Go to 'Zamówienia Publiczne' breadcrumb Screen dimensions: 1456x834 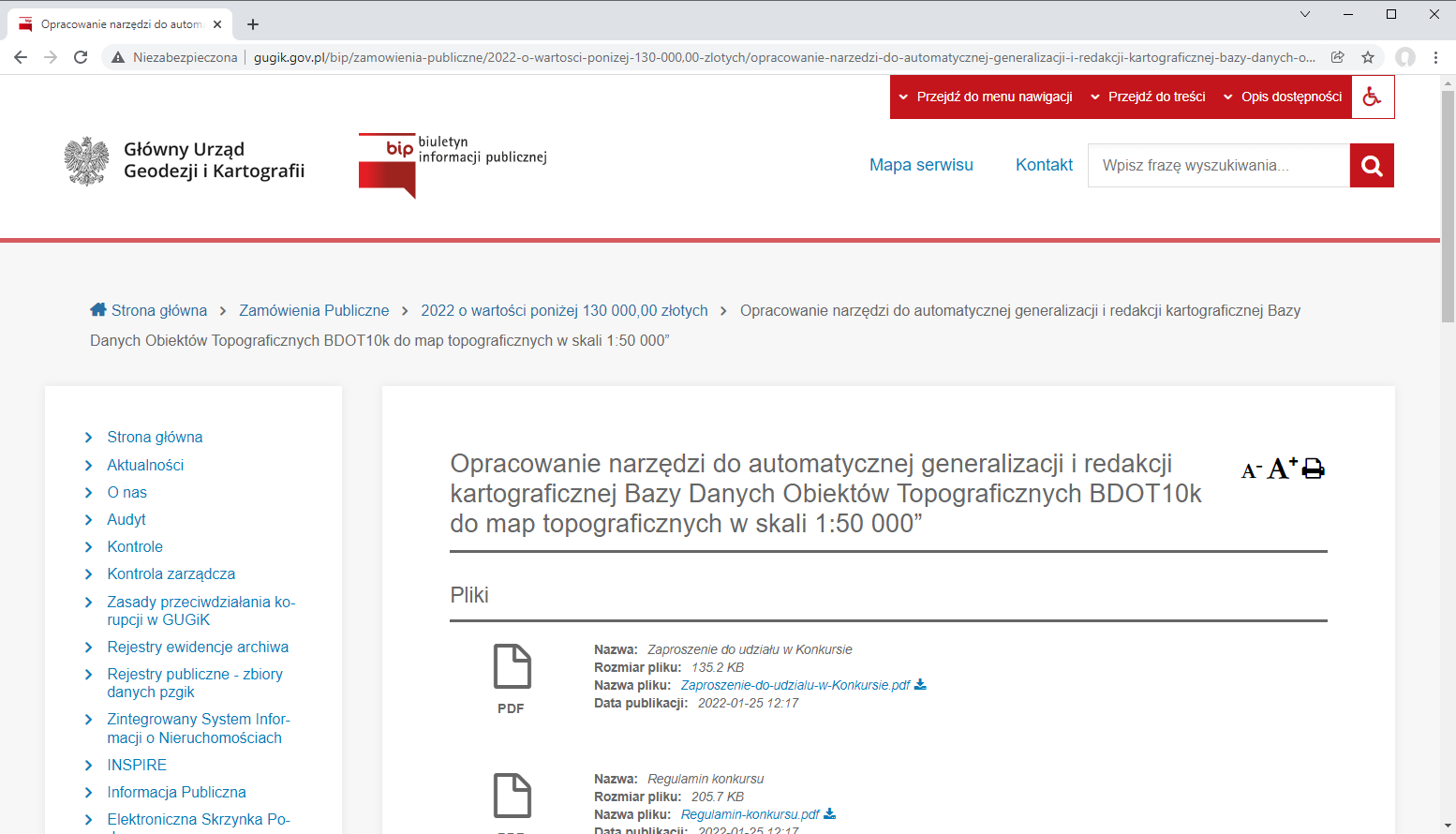[x=314, y=310]
